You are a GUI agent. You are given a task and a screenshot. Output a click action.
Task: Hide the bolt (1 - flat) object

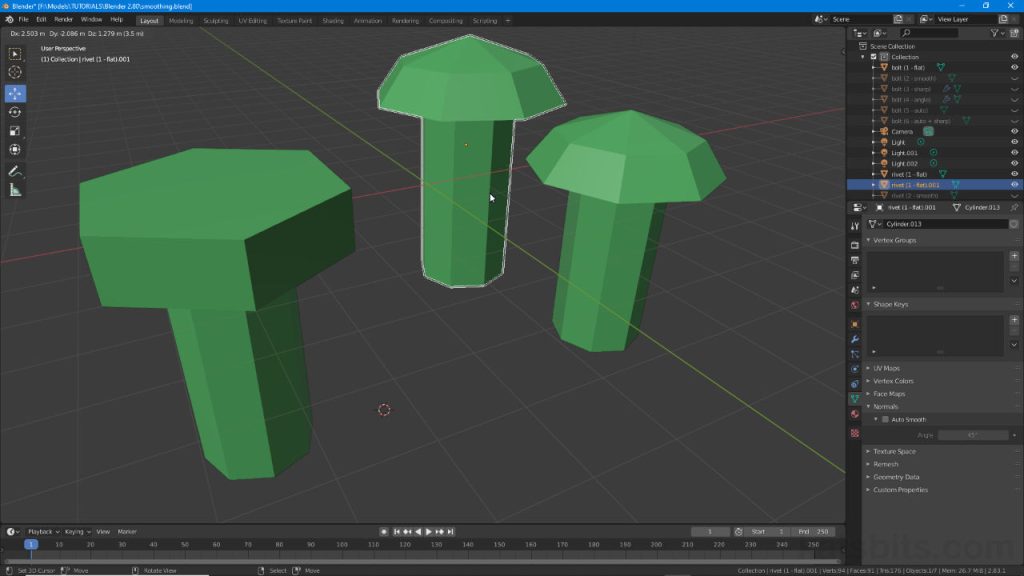[1015, 66]
